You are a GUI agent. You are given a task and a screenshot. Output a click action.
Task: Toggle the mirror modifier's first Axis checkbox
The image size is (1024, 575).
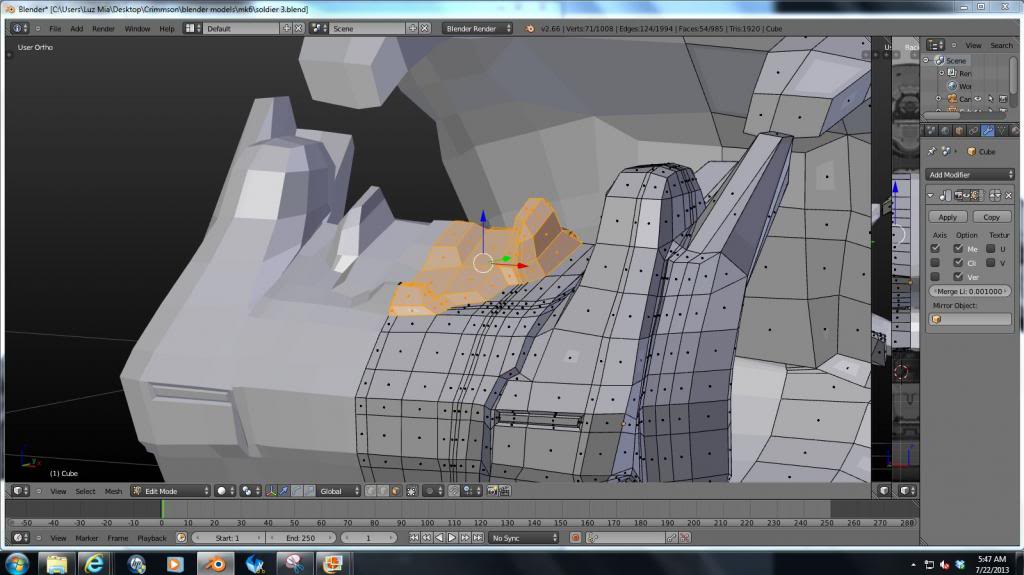(x=935, y=248)
